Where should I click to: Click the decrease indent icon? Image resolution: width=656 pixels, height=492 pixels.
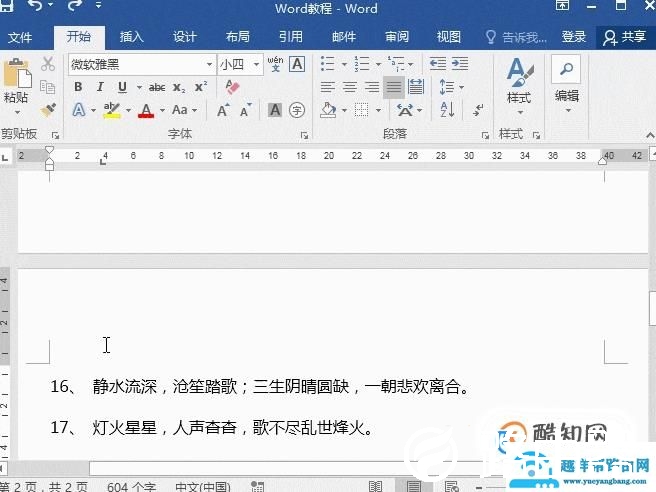click(438, 64)
